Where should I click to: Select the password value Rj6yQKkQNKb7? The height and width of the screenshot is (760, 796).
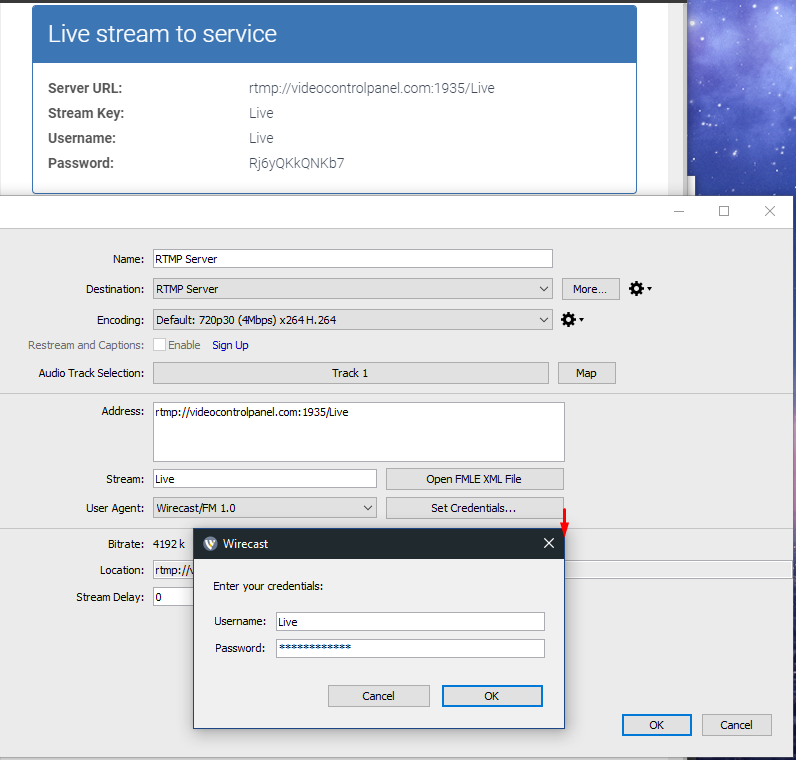296,163
